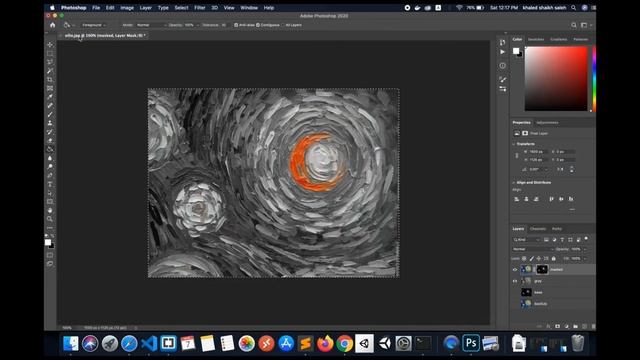The image size is (640, 360).
Task: Click the Width field in Transform
Action: 538,152
